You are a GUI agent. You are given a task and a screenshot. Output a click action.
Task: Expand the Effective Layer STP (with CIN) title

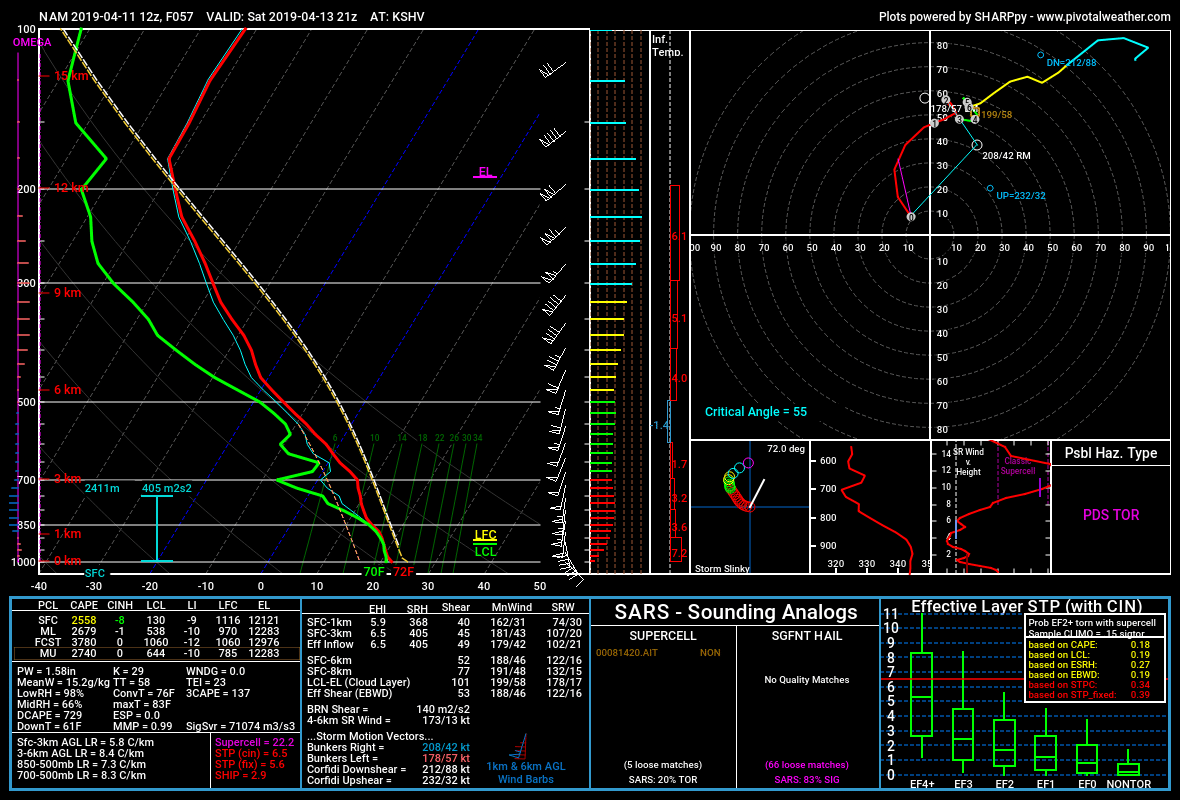1025,606
